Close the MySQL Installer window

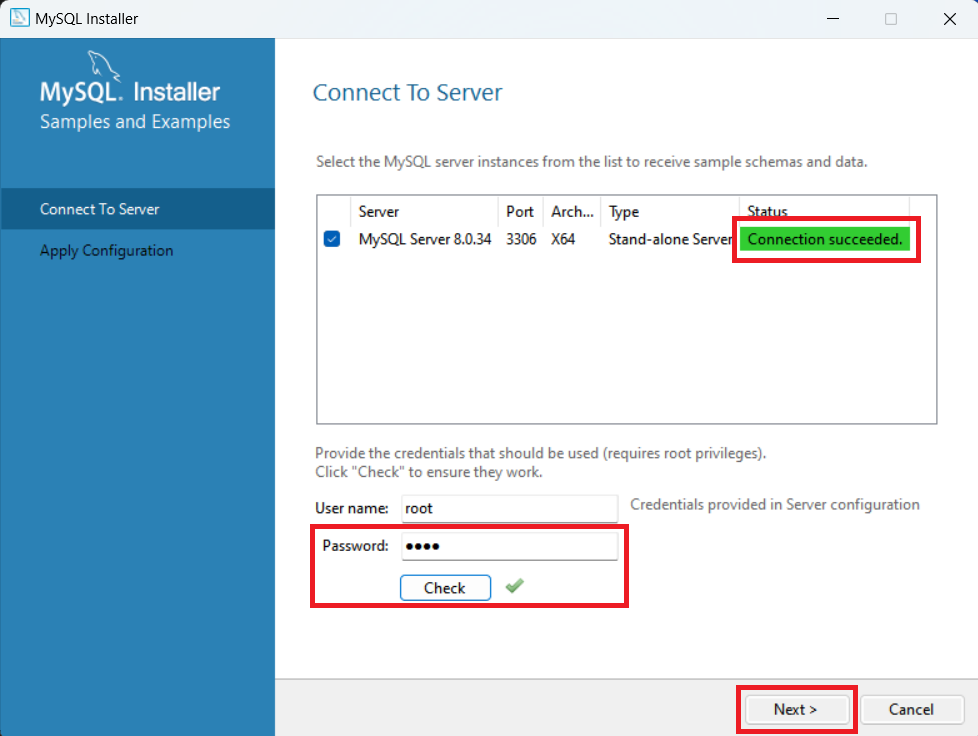click(x=949, y=19)
